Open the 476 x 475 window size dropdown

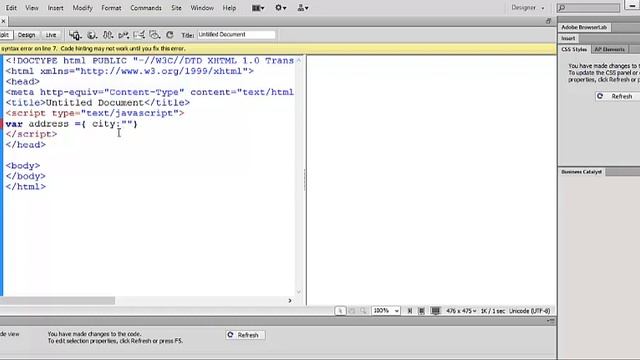pyautogui.click(x=461, y=311)
